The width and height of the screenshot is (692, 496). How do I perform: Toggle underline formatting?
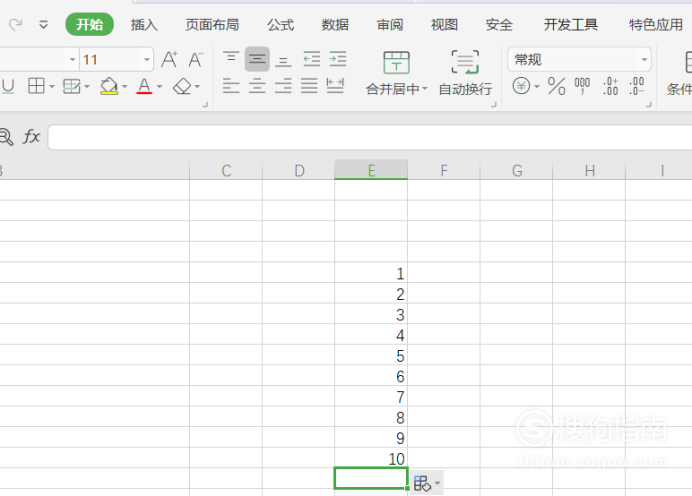(8, 86)
